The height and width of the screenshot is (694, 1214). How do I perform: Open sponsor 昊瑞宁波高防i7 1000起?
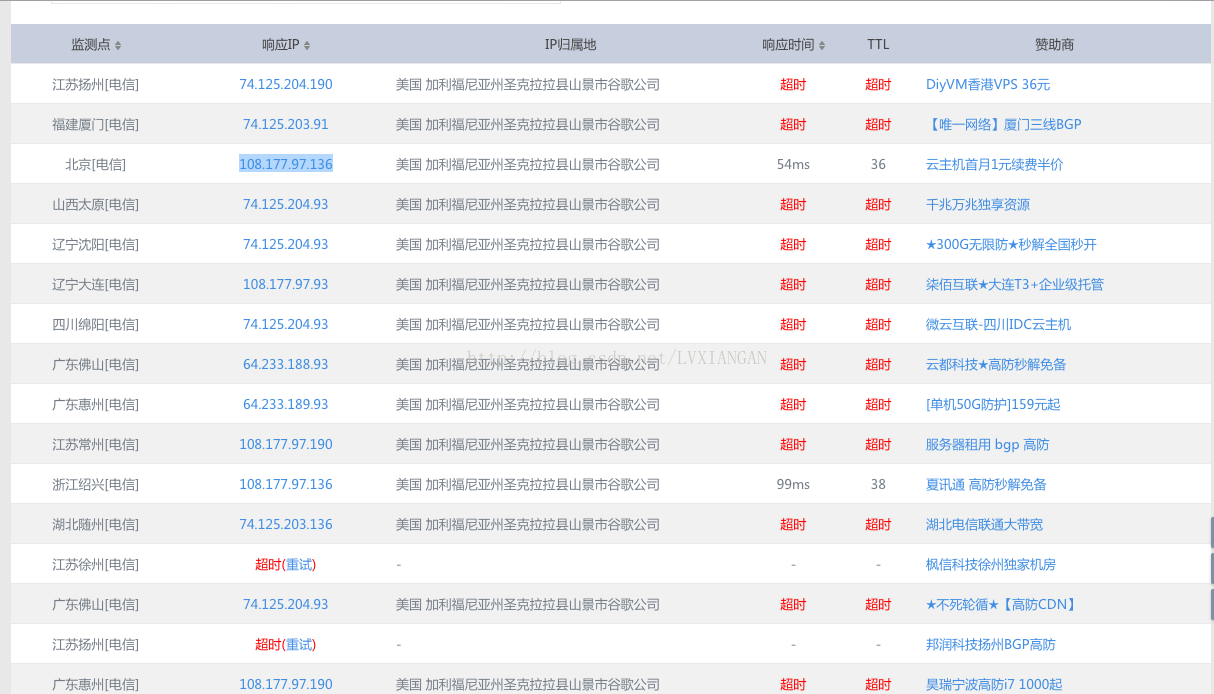coord(994,684)
